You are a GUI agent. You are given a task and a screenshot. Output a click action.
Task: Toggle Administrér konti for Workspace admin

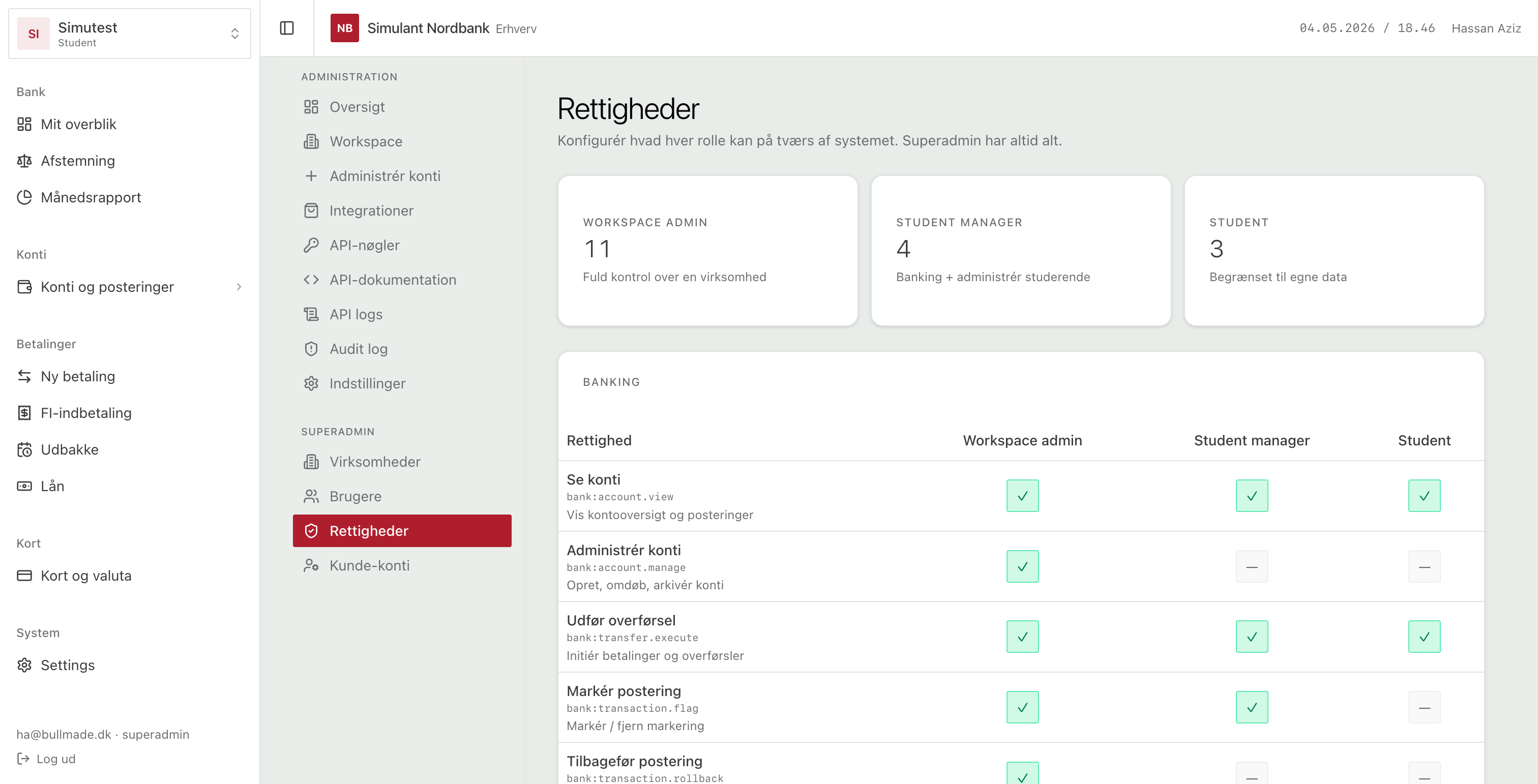pos(1022,566)
